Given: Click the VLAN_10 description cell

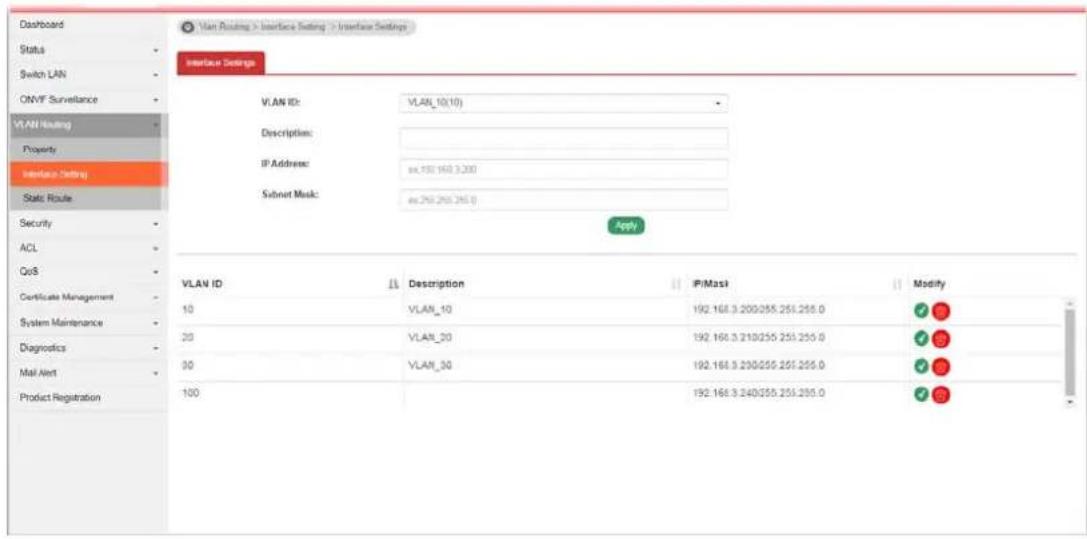Looking at the screenshot, I should [431, 310].
